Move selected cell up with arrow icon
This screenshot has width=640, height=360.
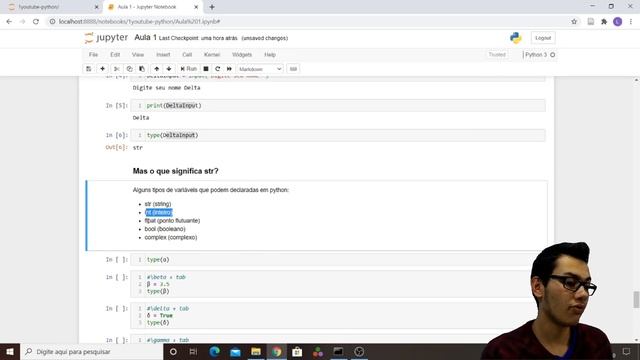pos(157,69)
